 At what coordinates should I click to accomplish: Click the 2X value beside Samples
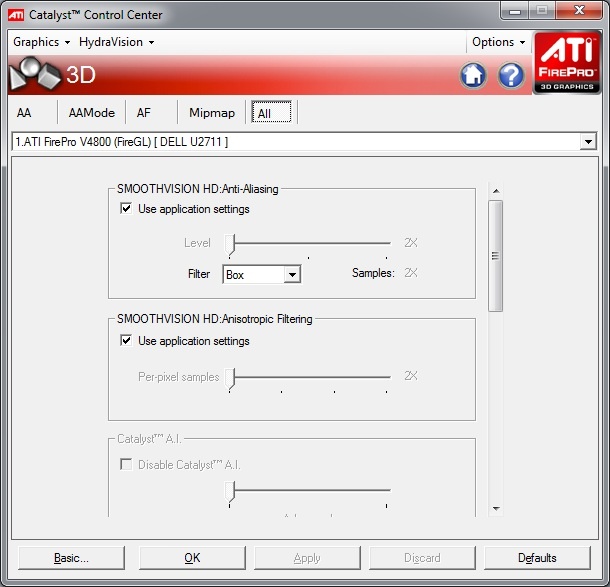click(411, 273)
